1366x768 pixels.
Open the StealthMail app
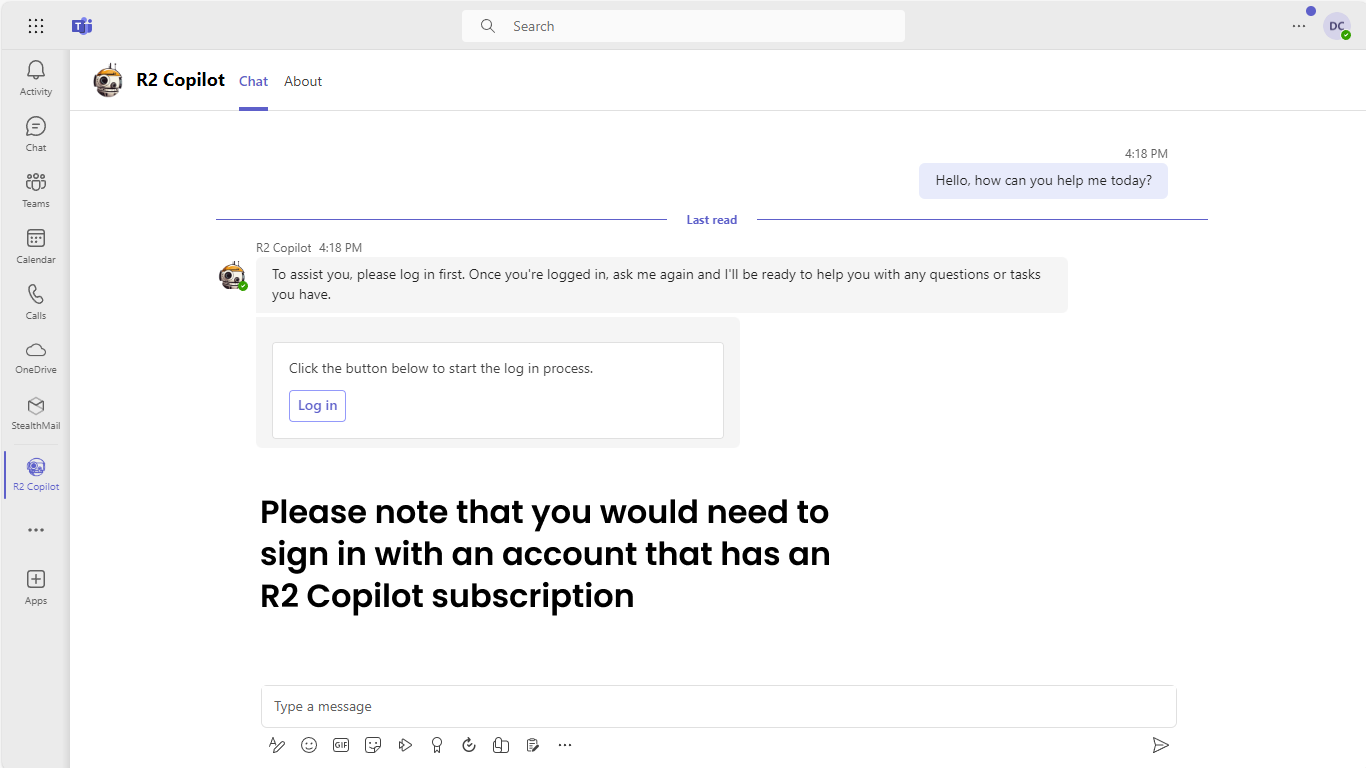tap(35, 412)
